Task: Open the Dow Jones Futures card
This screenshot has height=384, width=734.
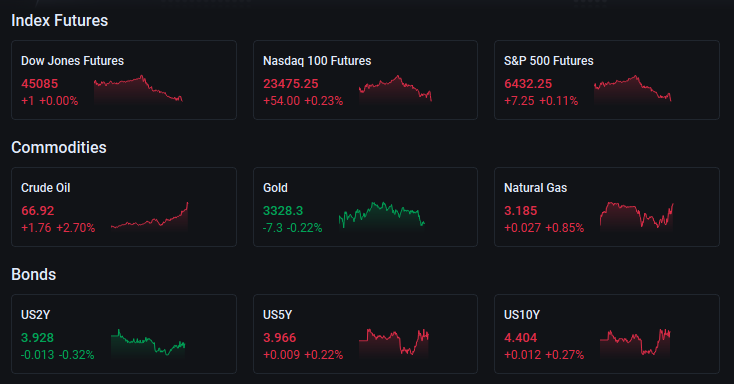Action: coord(124,80)
